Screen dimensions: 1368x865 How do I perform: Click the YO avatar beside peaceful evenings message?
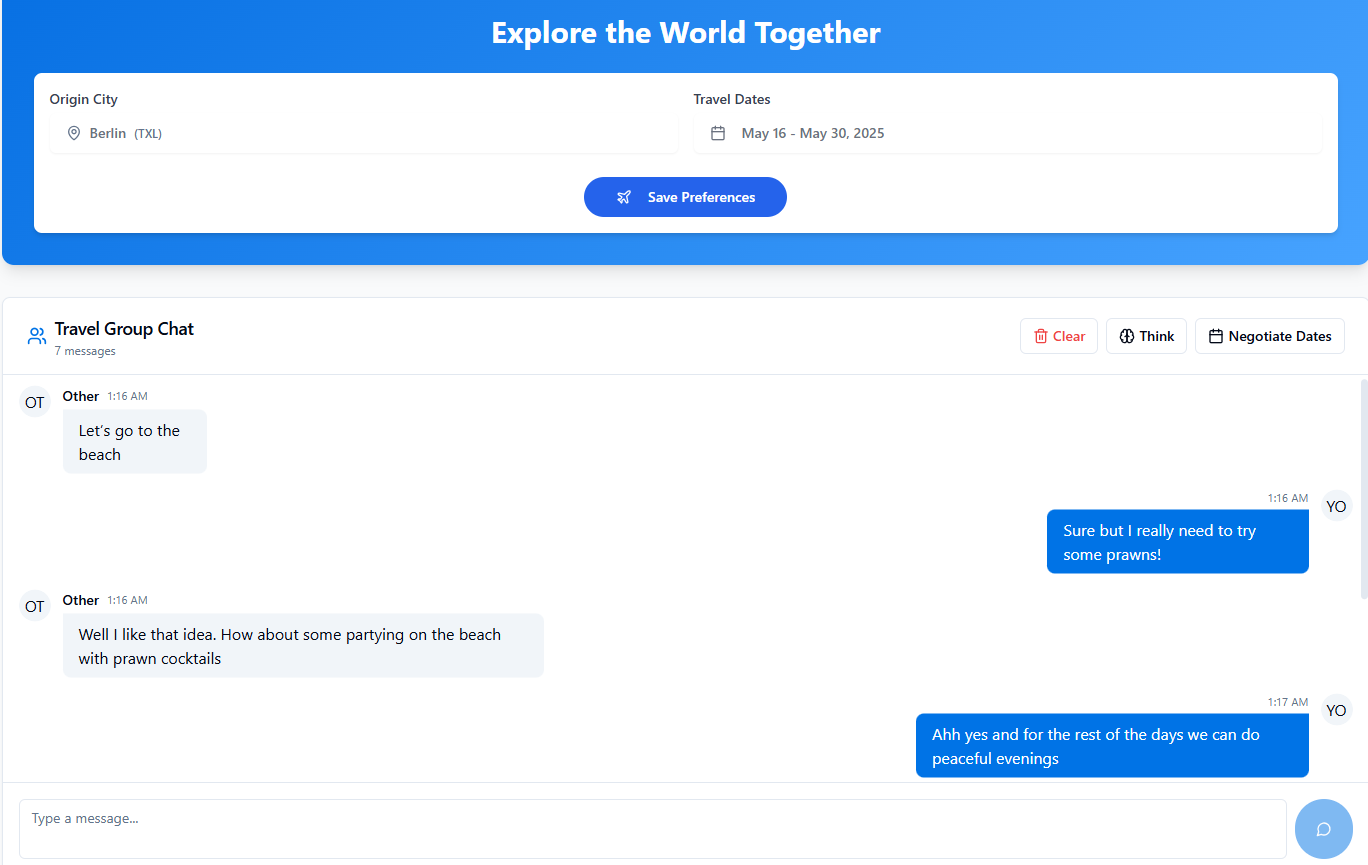1336,710
